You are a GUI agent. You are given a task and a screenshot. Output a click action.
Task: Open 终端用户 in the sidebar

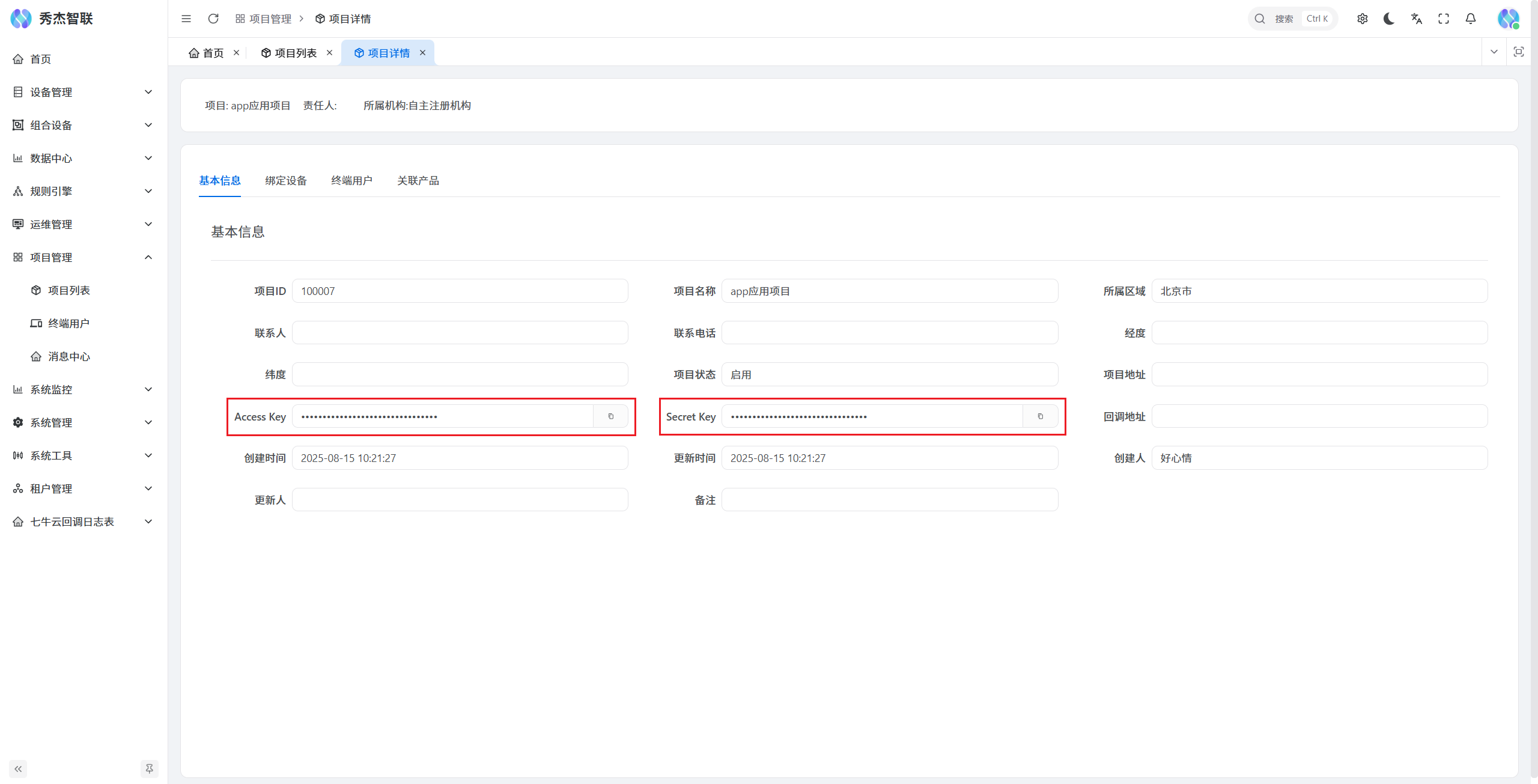tap(68, 323)
